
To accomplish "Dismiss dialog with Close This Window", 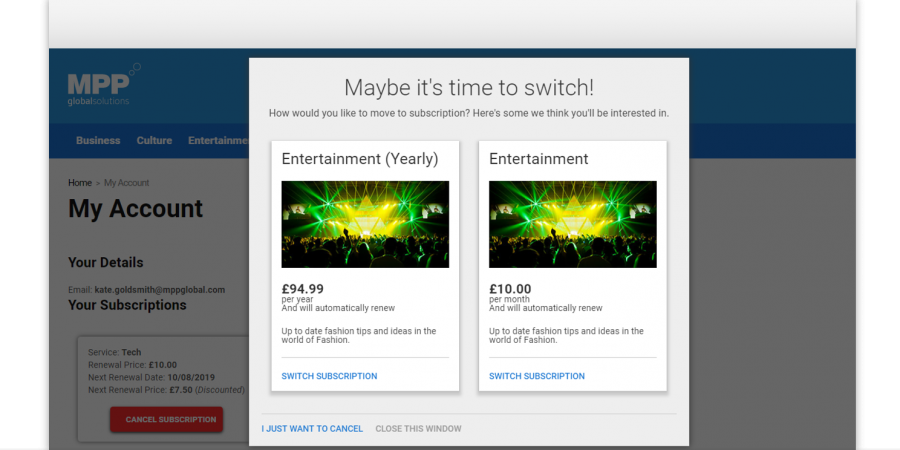I will (x=418, y=429).
